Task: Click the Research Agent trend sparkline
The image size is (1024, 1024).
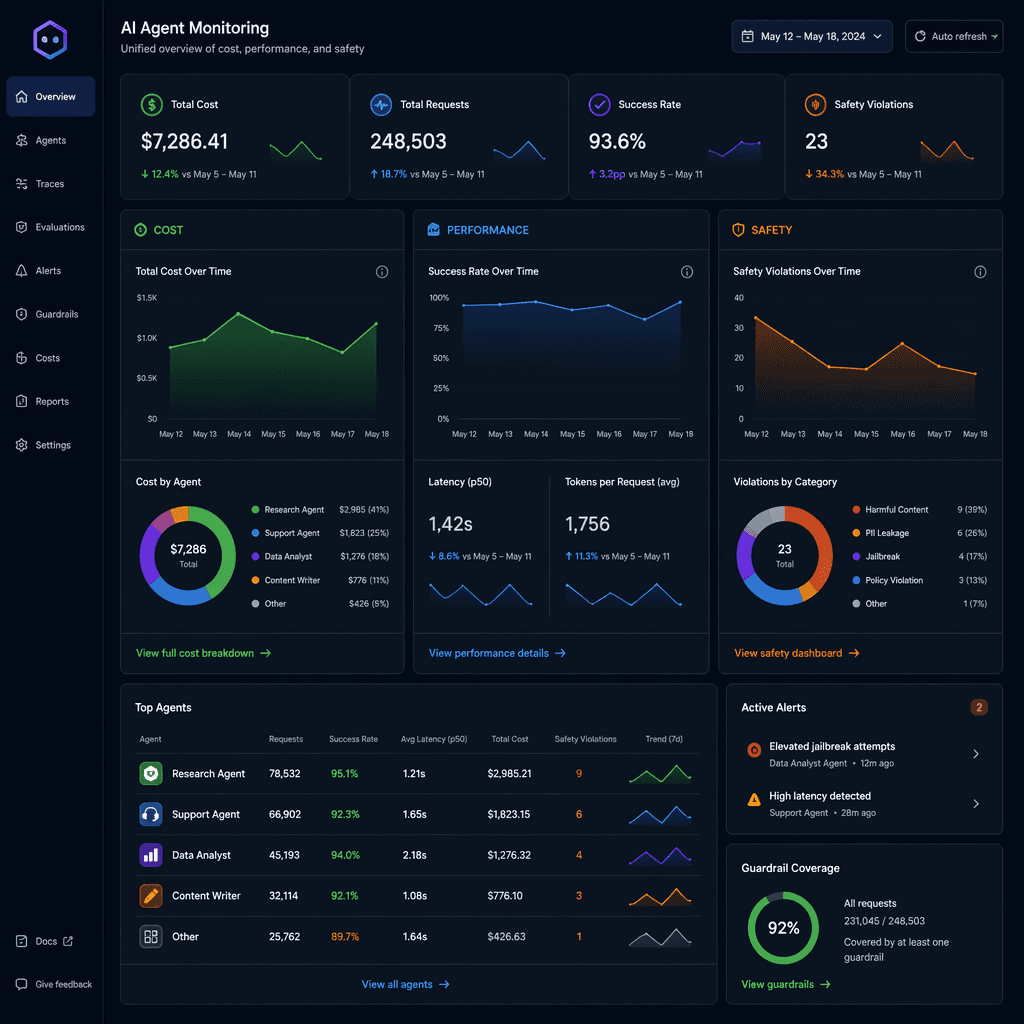Action: point(660,774)
